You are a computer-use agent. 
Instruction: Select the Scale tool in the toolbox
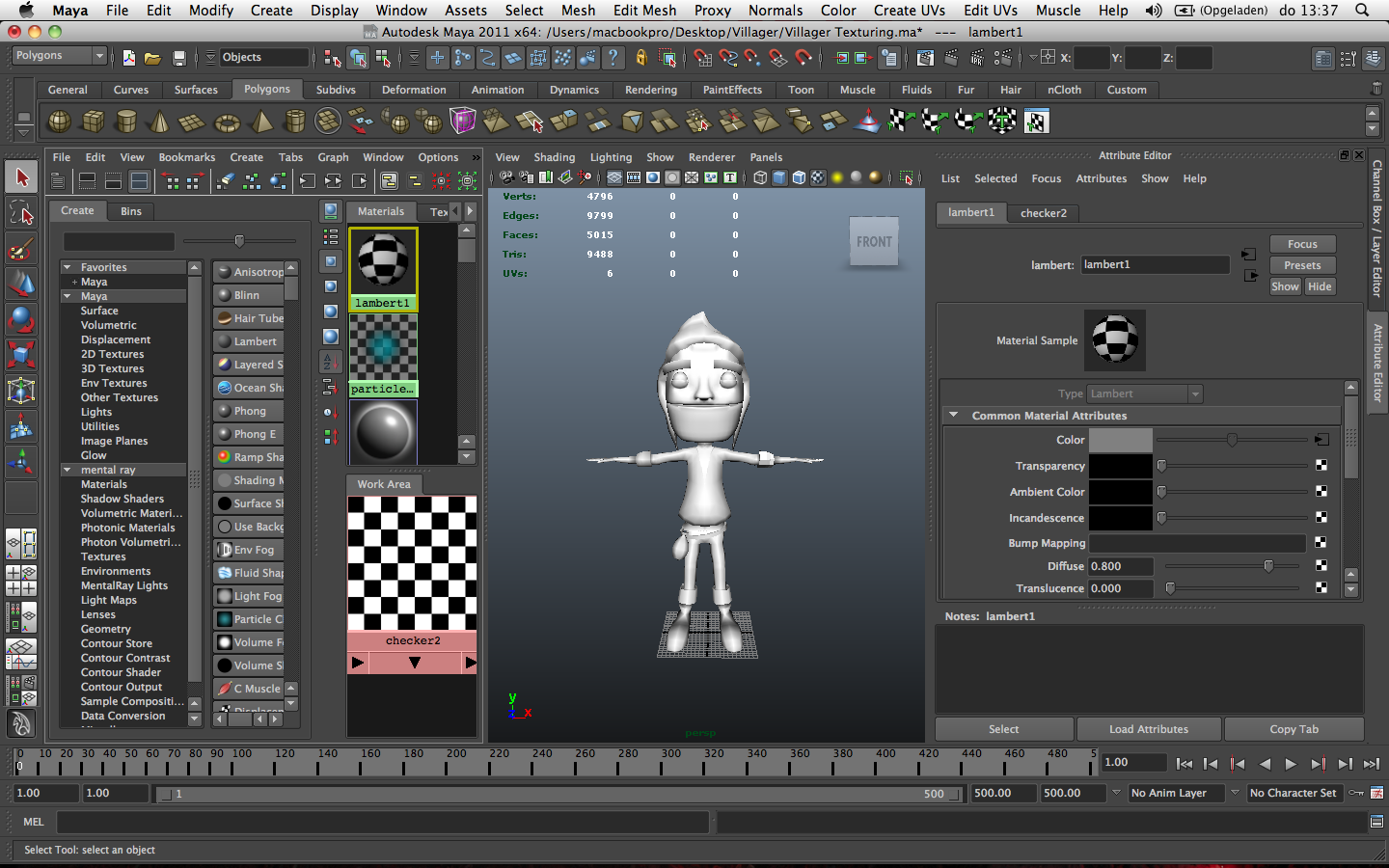[x=21, y=355]
